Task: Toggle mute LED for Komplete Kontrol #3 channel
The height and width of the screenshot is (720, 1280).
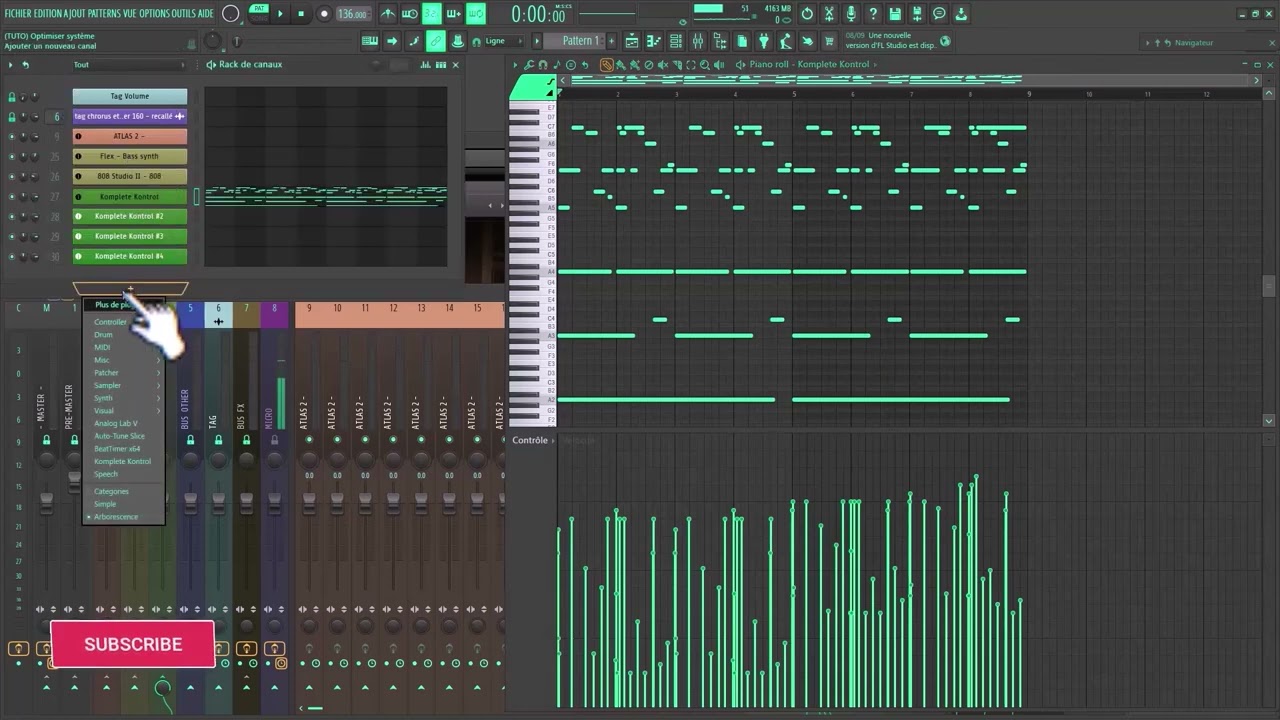Action: click(x=12, y=236)
